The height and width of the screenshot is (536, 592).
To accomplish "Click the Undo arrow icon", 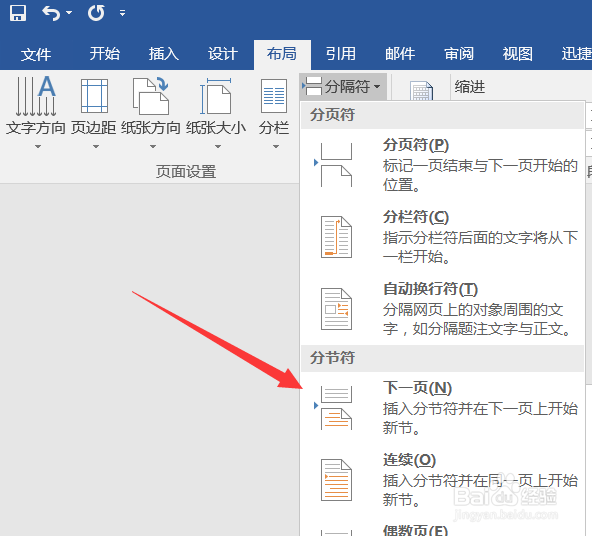I will click(x=51, y=13).
